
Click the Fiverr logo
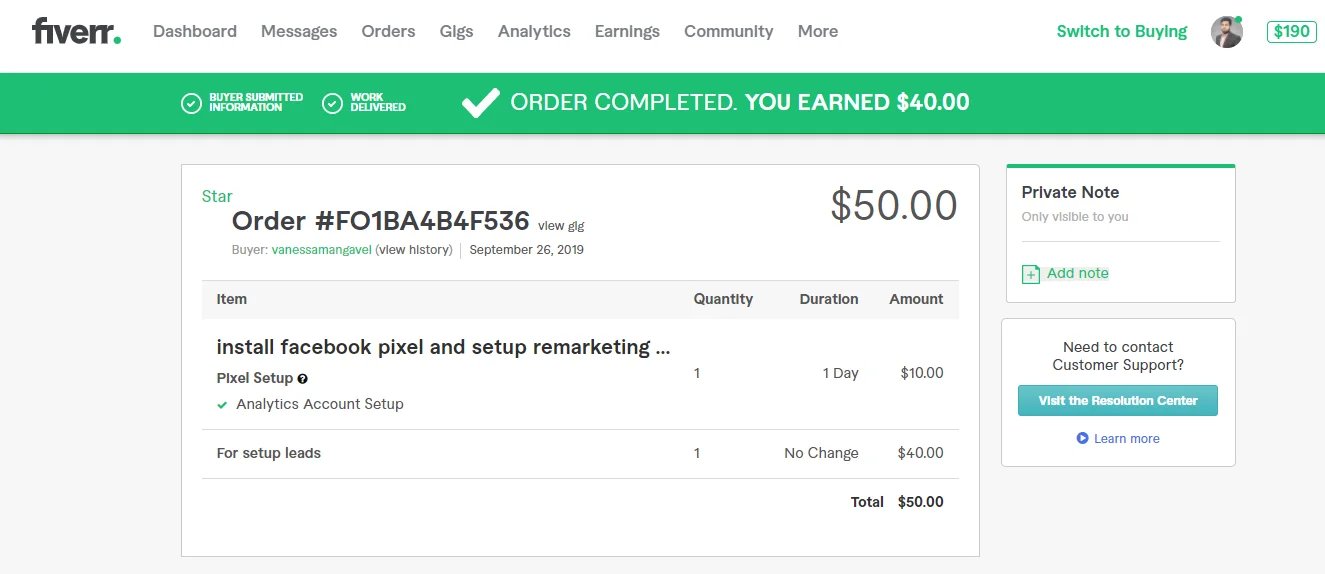coord(76,31)
